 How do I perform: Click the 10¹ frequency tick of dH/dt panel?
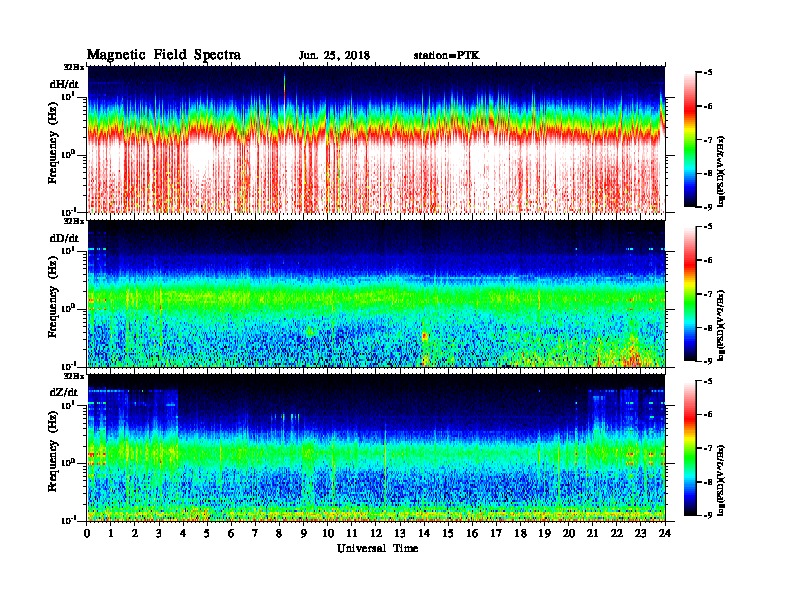[69, 97]
